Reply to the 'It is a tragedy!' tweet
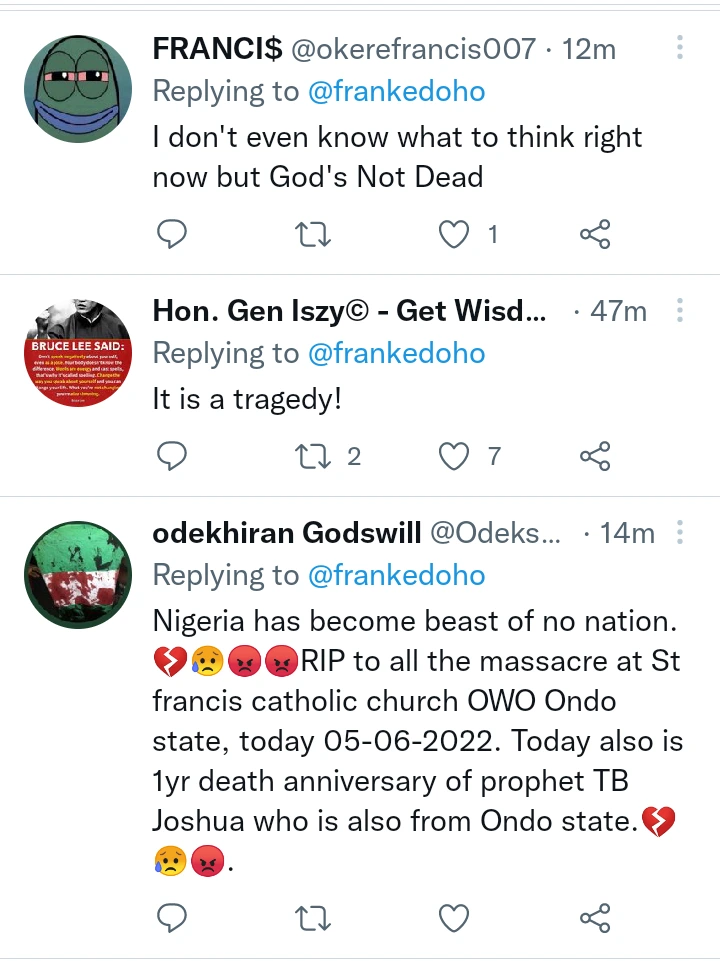Viewport: 720px width, 967px height. coord(173,457)
